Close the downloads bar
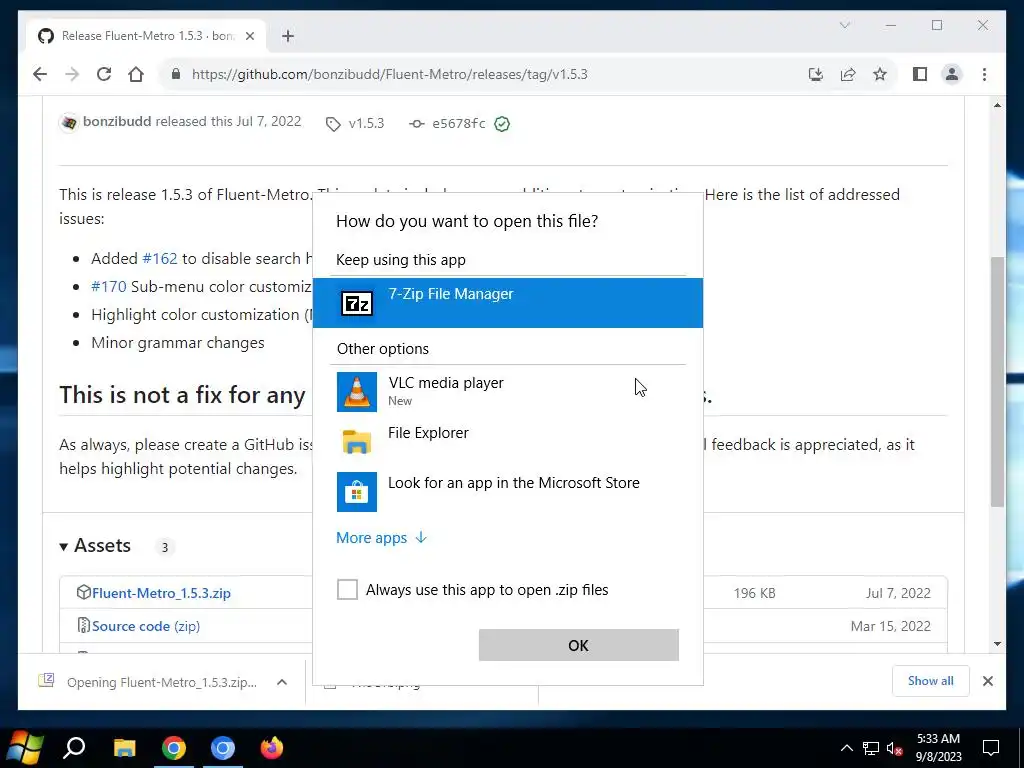 tap(988, 681)
